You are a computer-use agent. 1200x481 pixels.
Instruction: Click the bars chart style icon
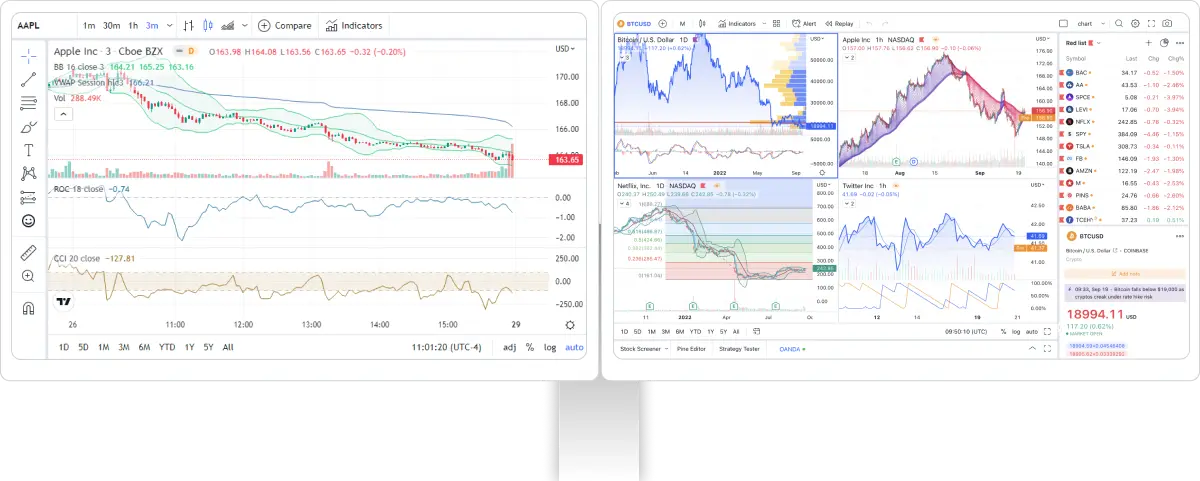[x=187, y=25]
